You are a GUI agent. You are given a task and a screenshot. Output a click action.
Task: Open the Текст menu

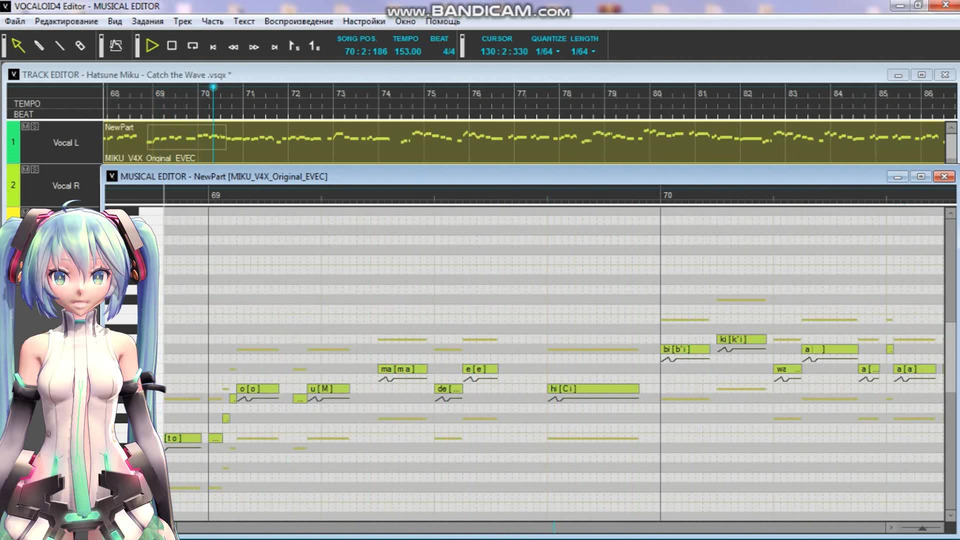(244, 21)
